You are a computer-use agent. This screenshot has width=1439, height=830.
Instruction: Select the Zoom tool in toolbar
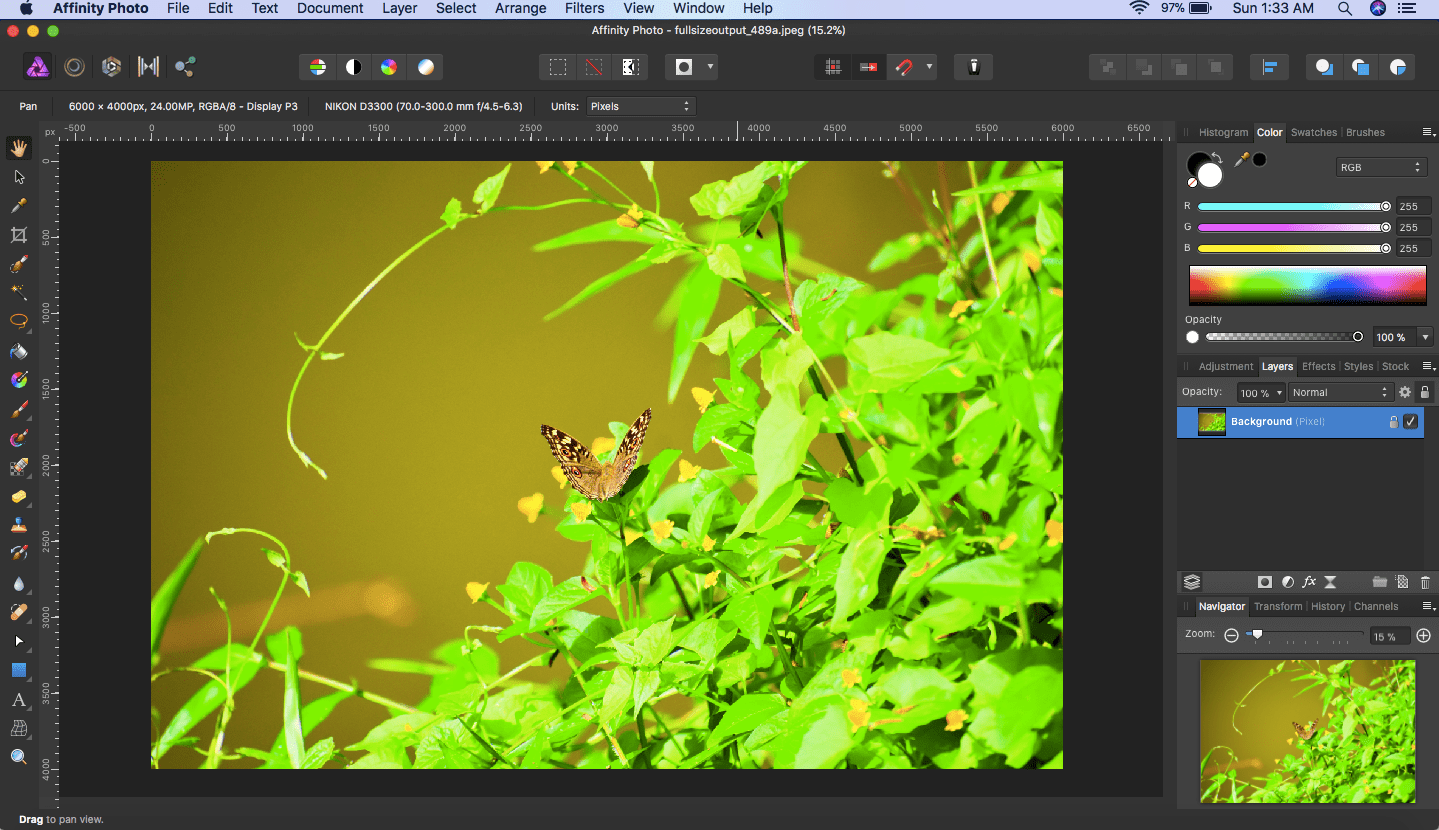tap(18, 757)
